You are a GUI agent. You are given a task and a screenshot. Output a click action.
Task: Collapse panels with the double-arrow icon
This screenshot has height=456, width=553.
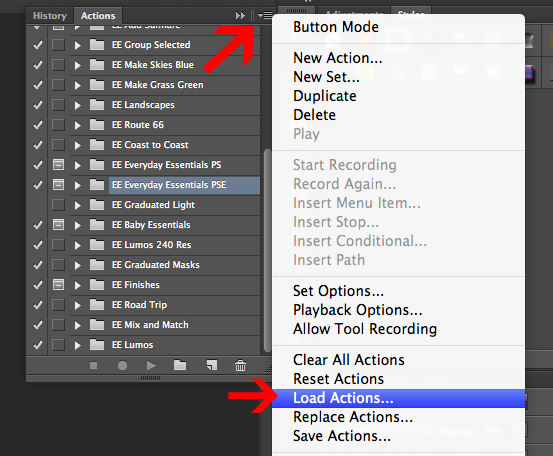(240, 16)
